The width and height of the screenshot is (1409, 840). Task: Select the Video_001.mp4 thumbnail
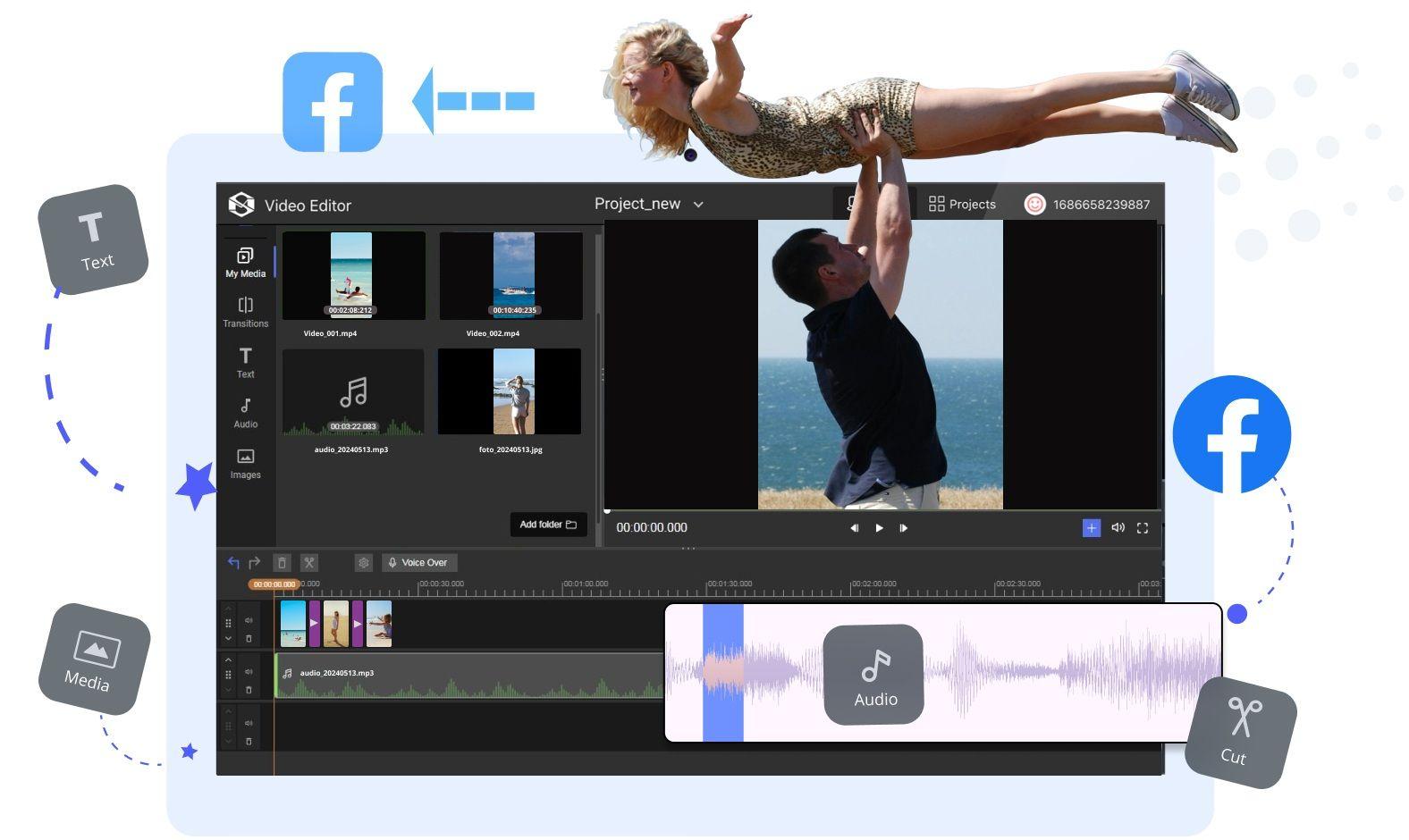353,275
